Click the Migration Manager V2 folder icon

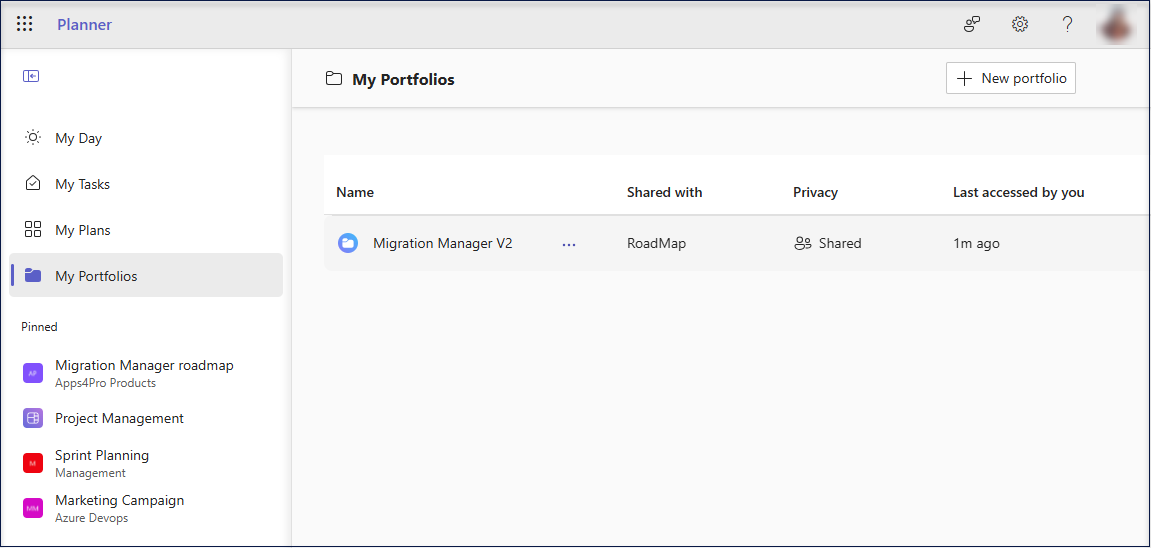348,243
